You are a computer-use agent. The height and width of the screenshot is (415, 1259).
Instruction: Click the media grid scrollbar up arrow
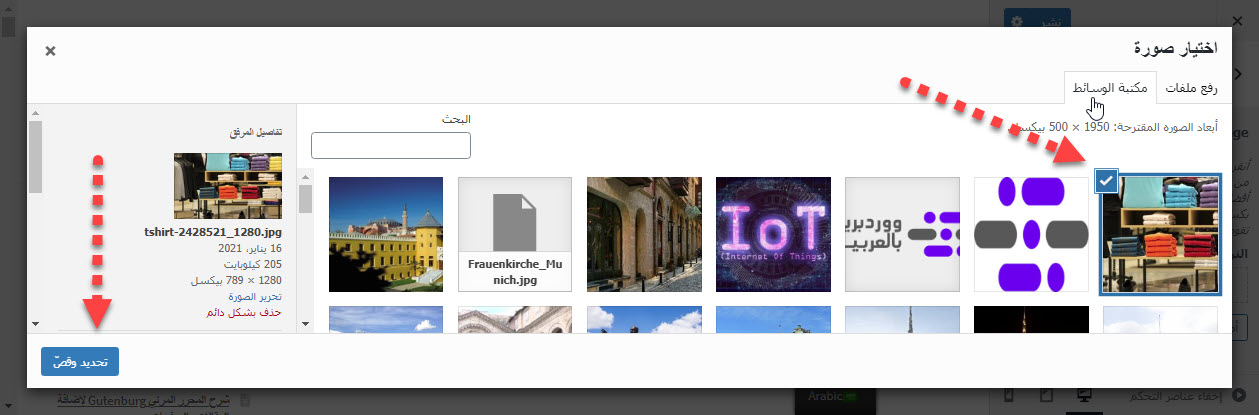tap(305, 178)
